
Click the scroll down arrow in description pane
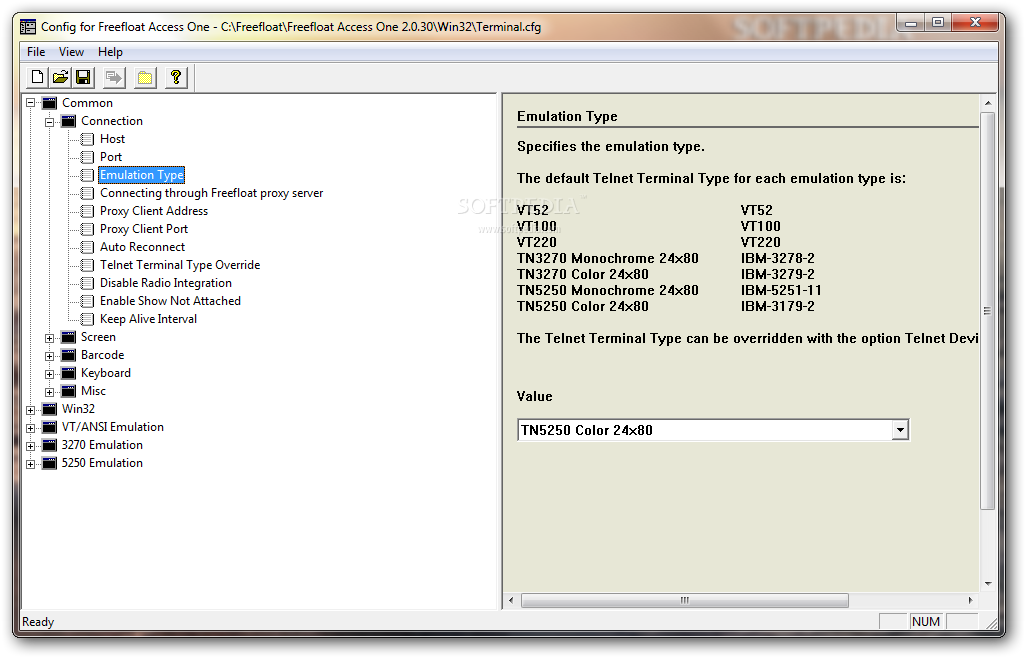[x=987, y=583]
